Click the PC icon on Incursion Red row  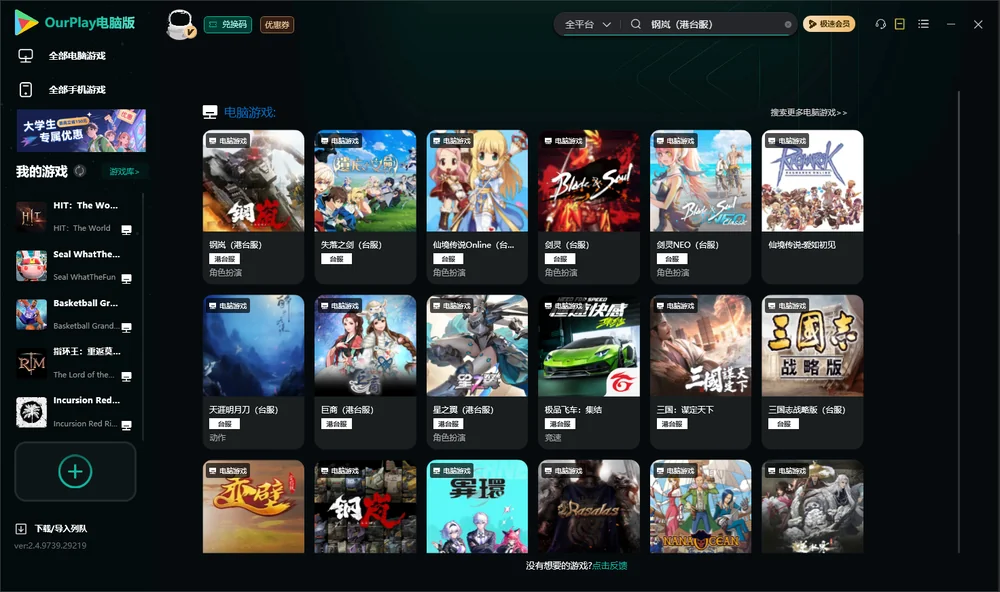(126, 426)
